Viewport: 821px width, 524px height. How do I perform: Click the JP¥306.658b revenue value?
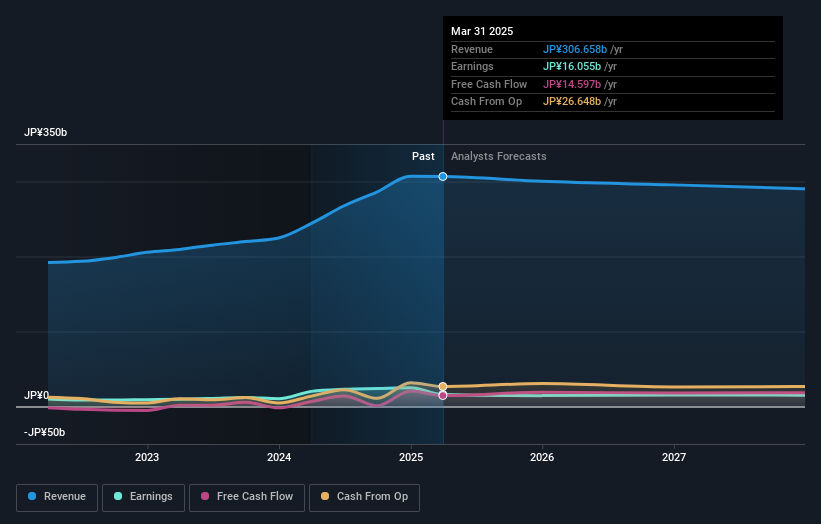(x=575, y=49)
